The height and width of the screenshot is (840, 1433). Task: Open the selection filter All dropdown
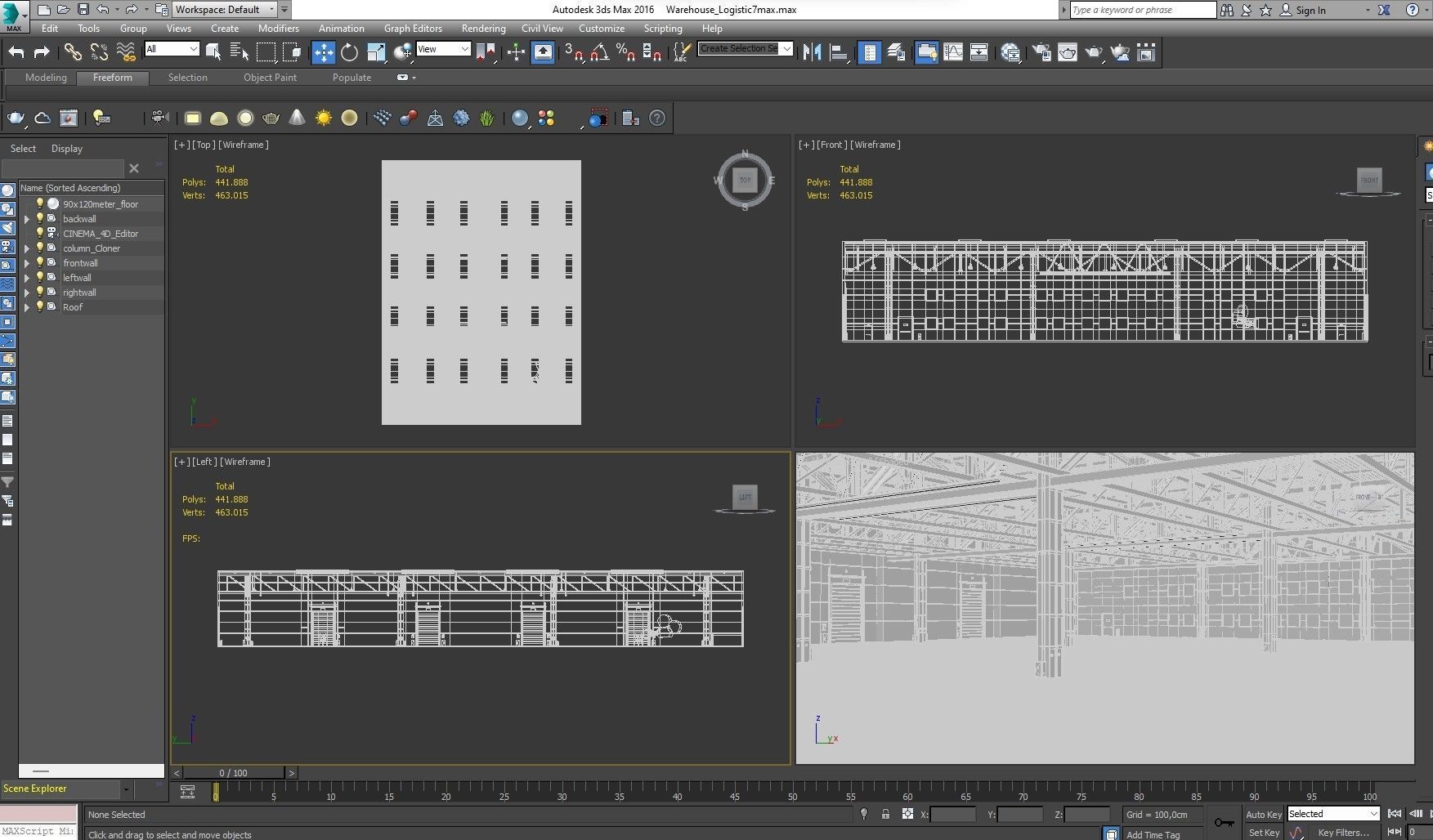172,49
